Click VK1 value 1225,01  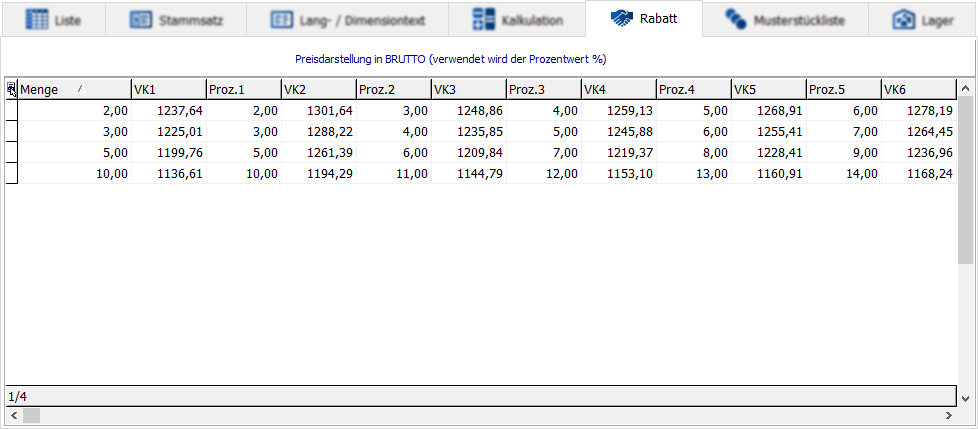coord(168,132)
